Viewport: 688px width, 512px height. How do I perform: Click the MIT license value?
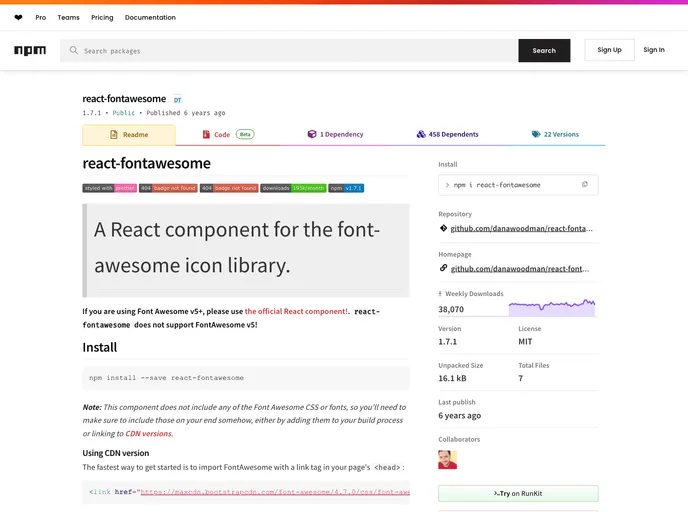525,341
